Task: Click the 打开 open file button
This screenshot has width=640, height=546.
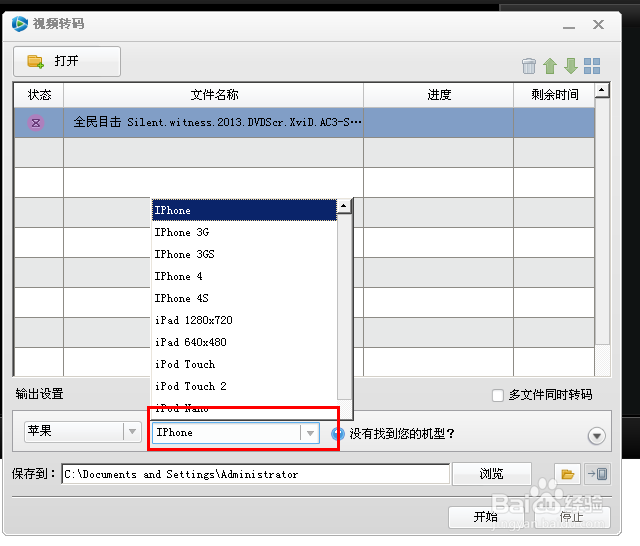Action: point(67,61)
